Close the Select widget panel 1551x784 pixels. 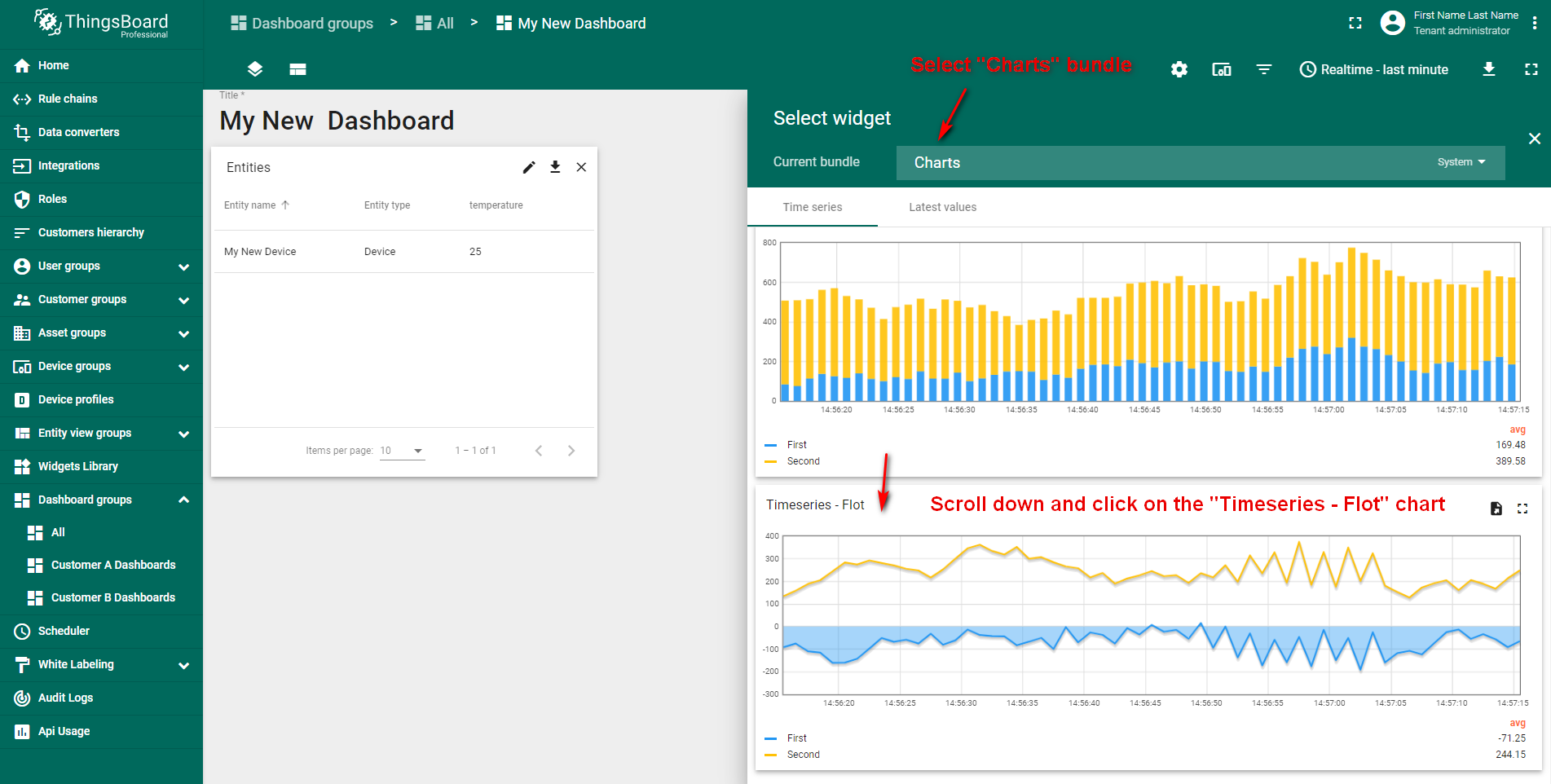click(x=1535, y=139)
